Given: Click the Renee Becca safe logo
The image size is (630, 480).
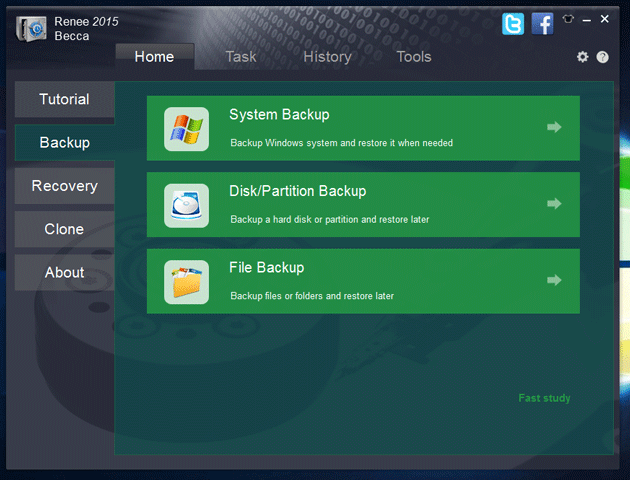Looking at the screenshot, I should (31, 29).
